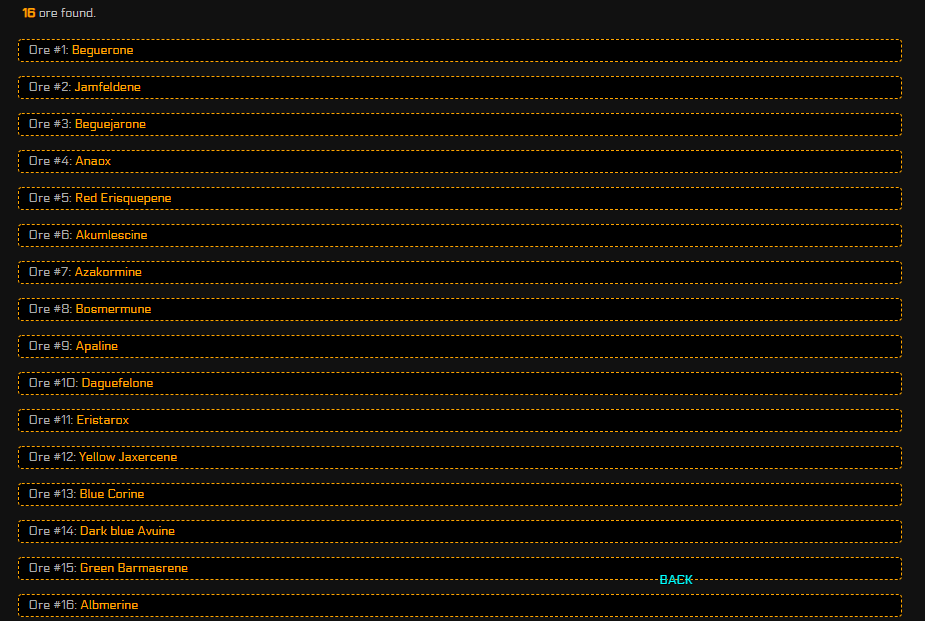Select the Ore #5 Red Erisquepene row
The height and width of the screenshot is (621, 925).
[460, 199]
